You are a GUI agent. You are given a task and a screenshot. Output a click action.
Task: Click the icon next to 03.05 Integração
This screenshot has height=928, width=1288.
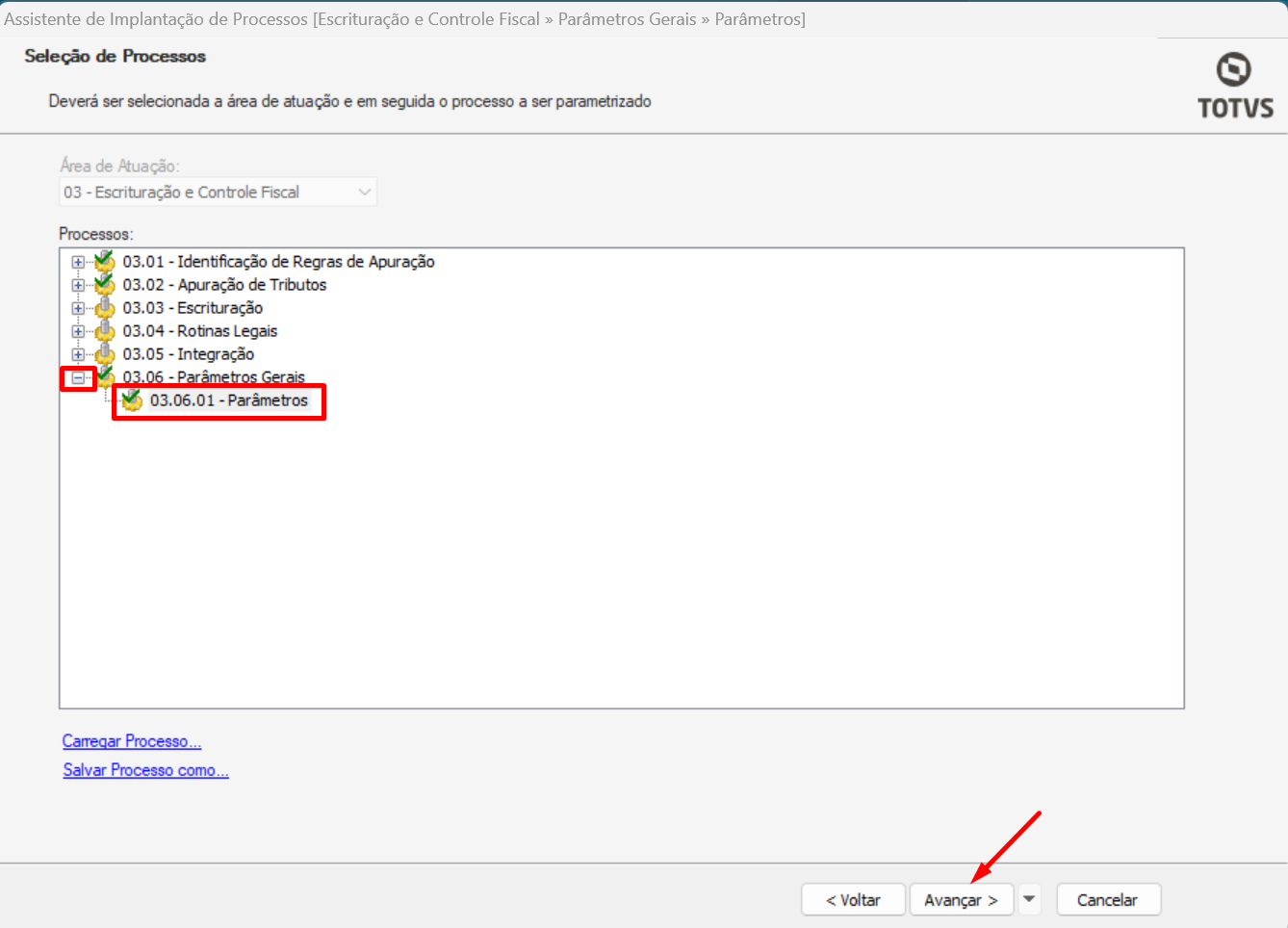(105, 354)
